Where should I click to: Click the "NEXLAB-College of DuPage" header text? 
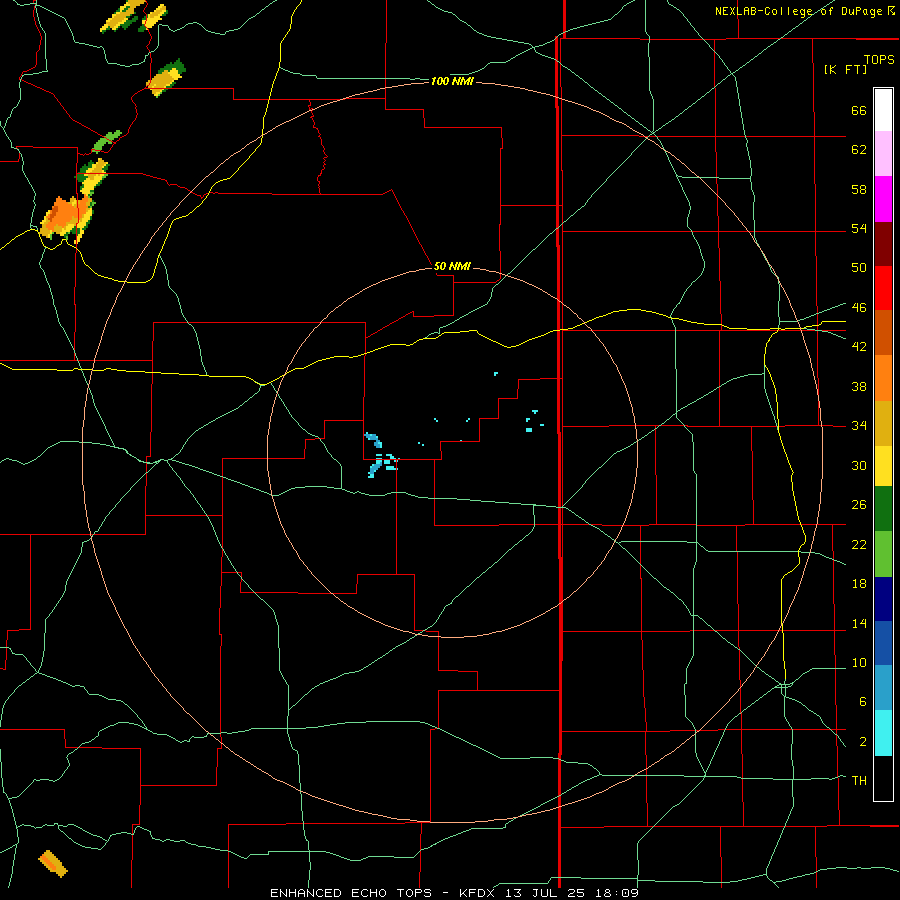point(800,11)
